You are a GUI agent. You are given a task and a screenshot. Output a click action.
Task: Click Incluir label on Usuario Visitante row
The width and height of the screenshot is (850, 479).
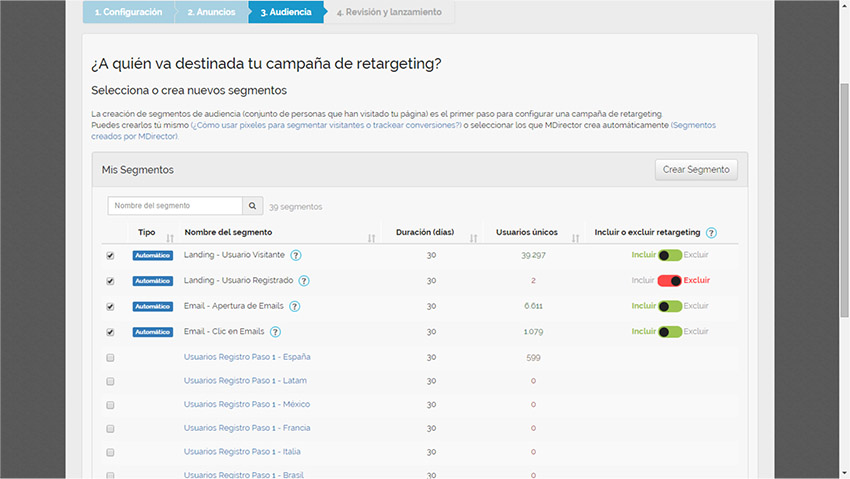643,255
